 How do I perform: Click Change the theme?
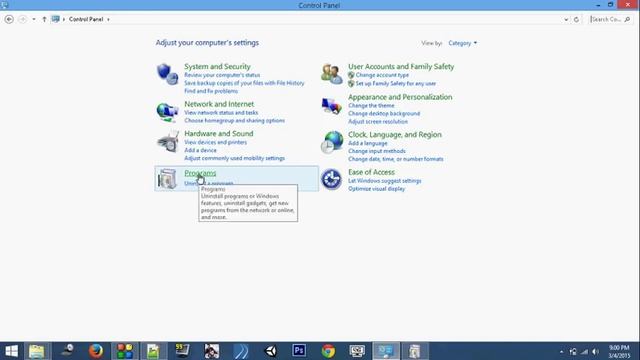point(371,105)
